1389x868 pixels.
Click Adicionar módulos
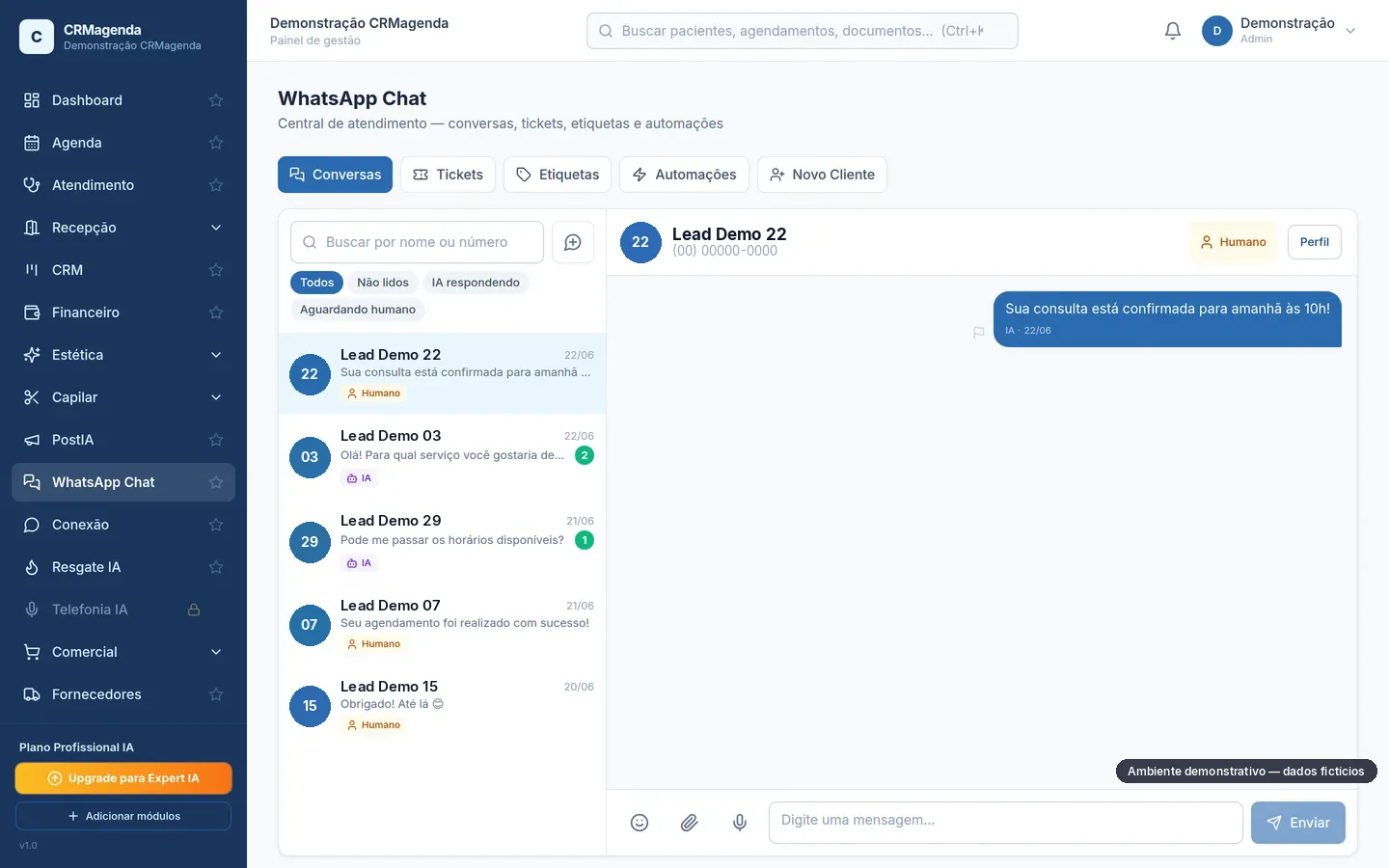tap(123, 816)
